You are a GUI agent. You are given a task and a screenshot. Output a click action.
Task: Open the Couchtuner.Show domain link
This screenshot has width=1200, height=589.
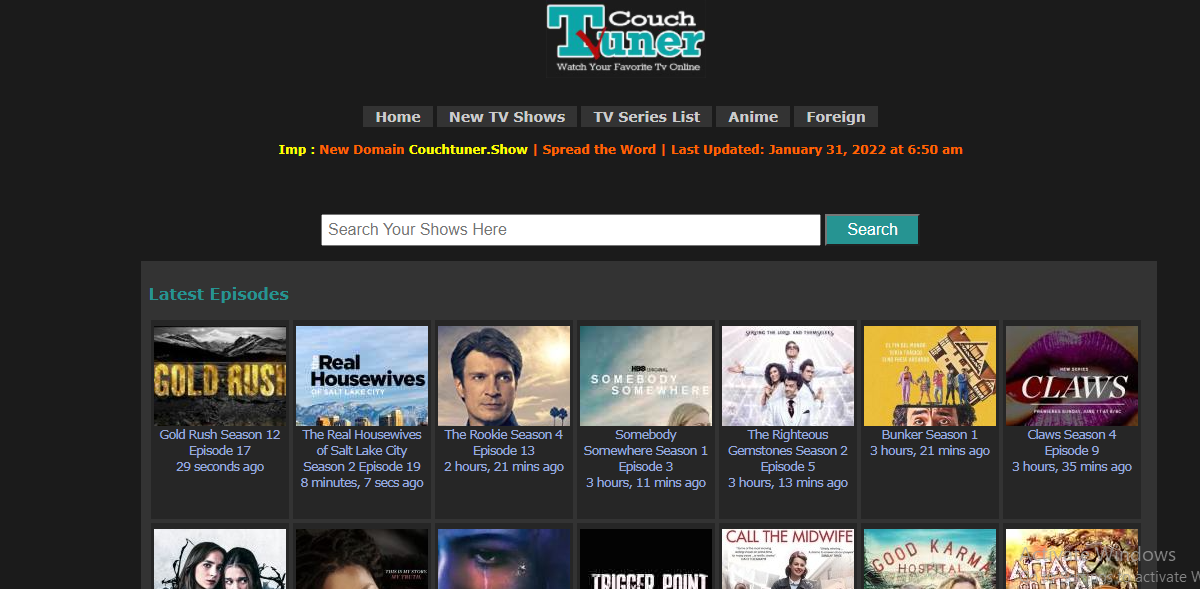468,149
